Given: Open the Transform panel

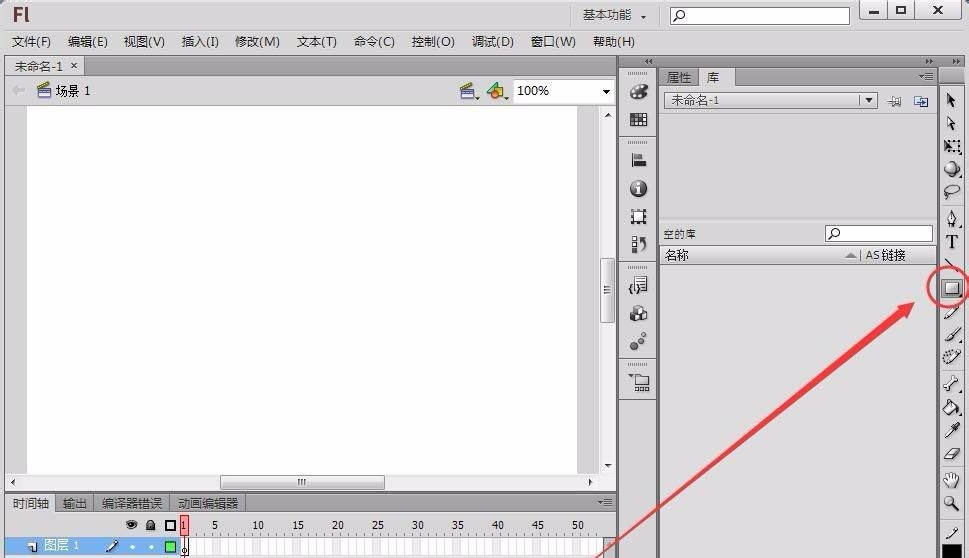Looking at the screenshot, I should point(638,216).
